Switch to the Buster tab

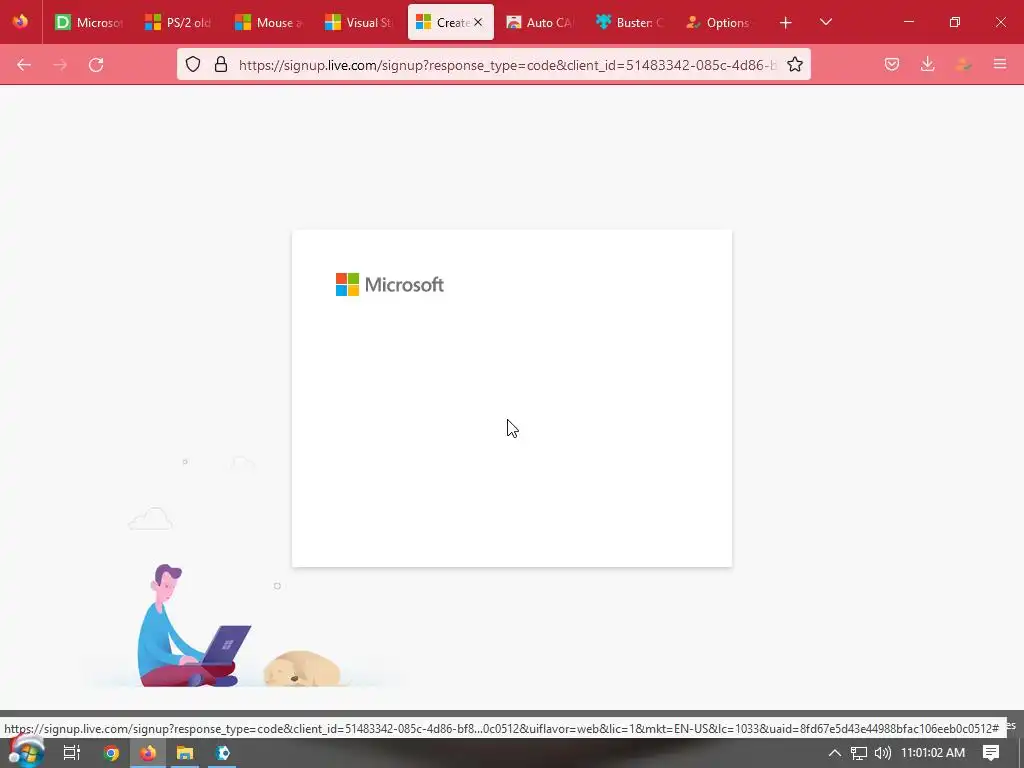pyautogui.click(x=630, y=22)
